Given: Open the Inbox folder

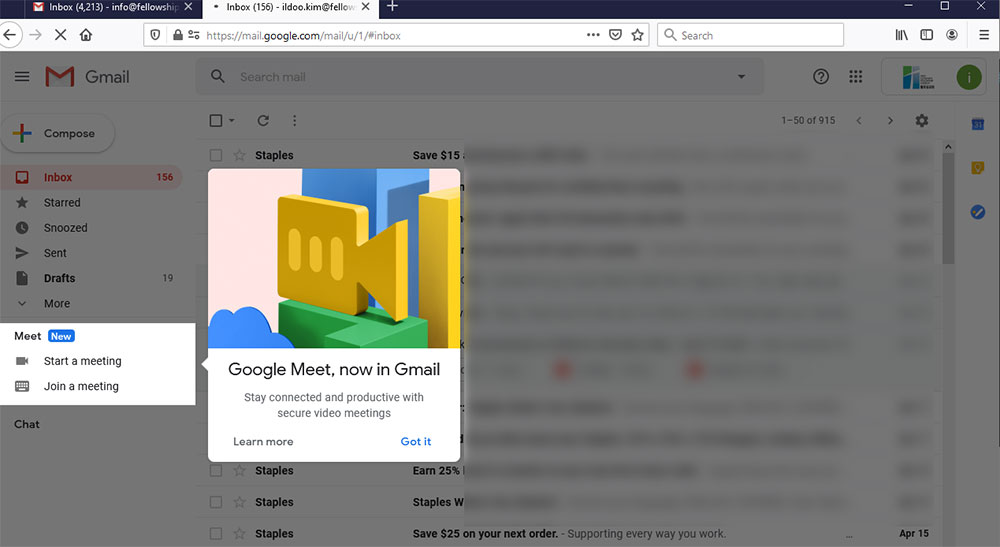Looking at the screenshot, I should pos(91,177).
